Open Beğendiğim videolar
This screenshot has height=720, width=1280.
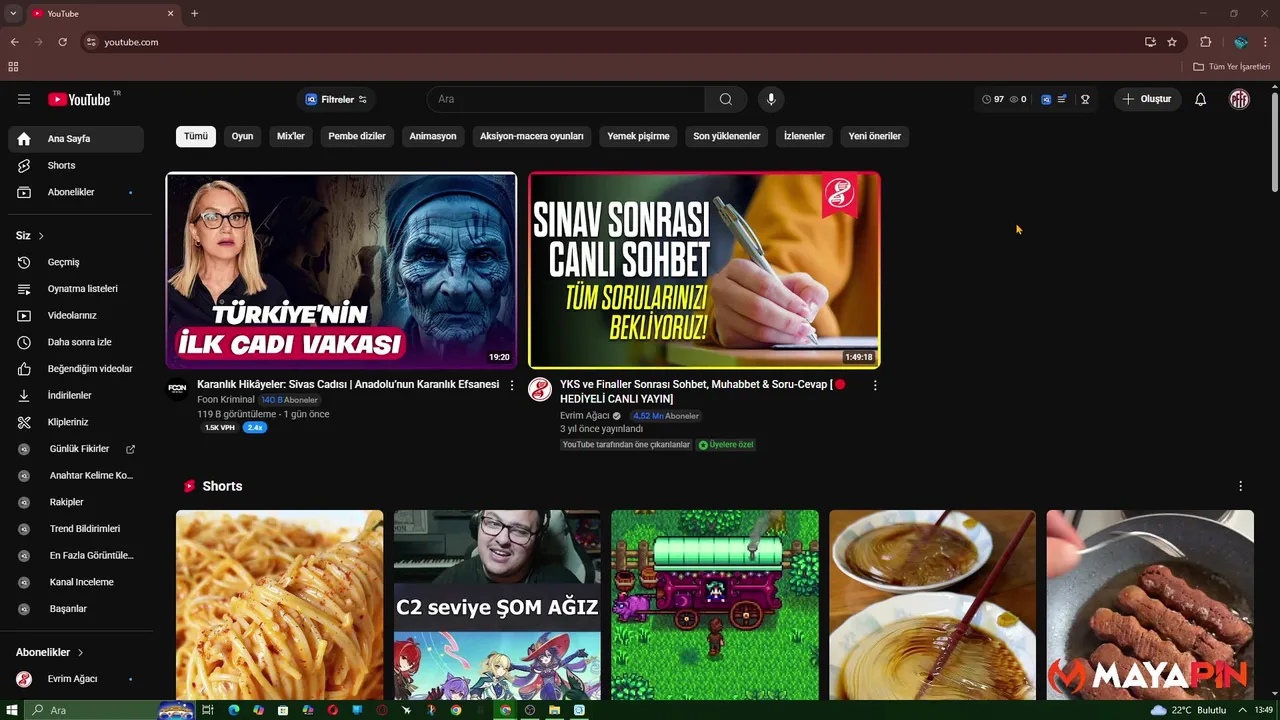(x=76, y=369)
